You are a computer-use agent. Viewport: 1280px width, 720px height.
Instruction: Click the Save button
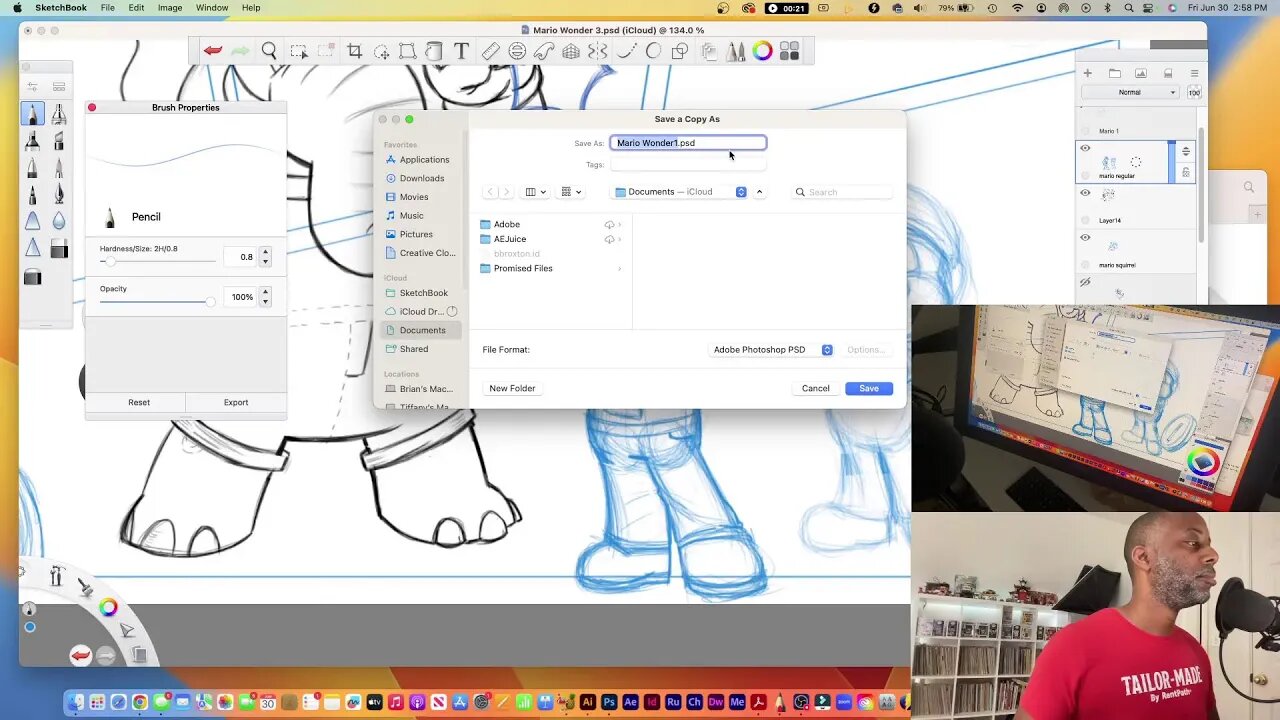tap(868, 388)
